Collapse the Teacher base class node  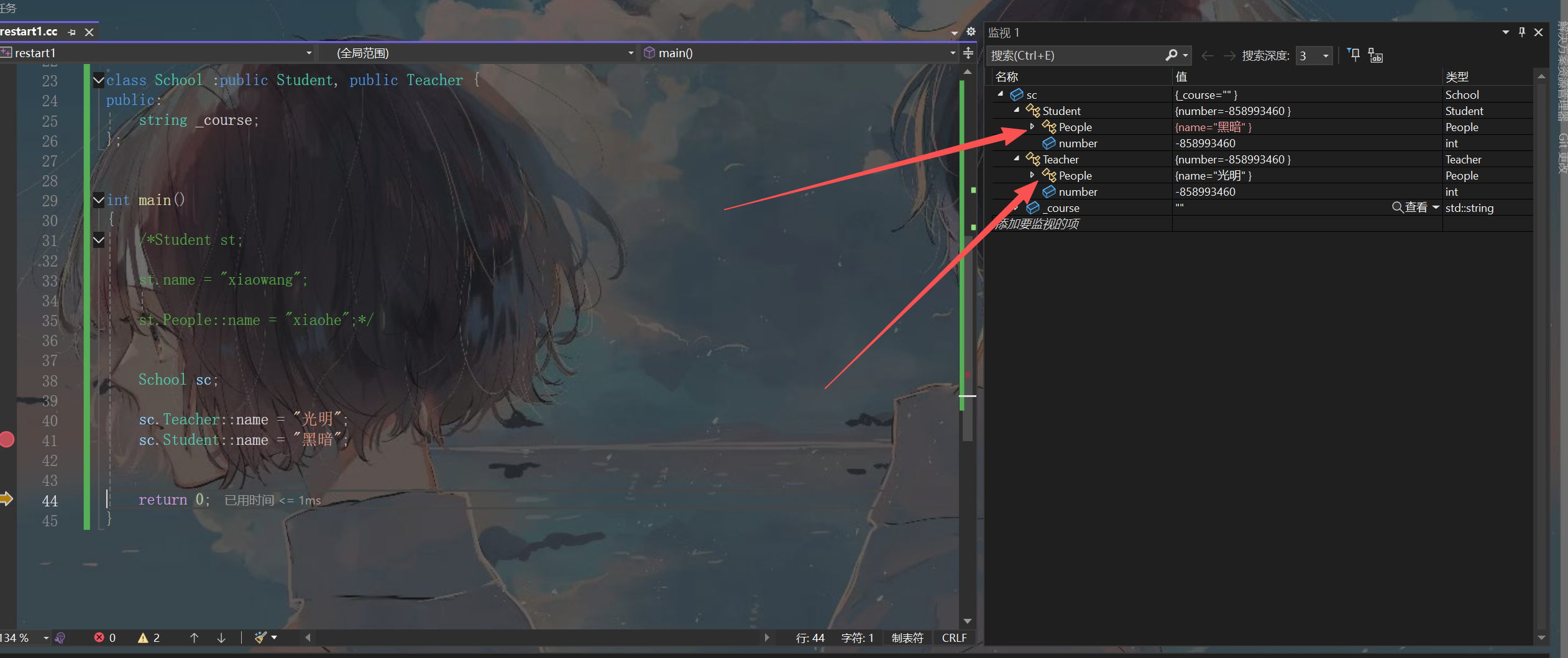point(1016,158)
